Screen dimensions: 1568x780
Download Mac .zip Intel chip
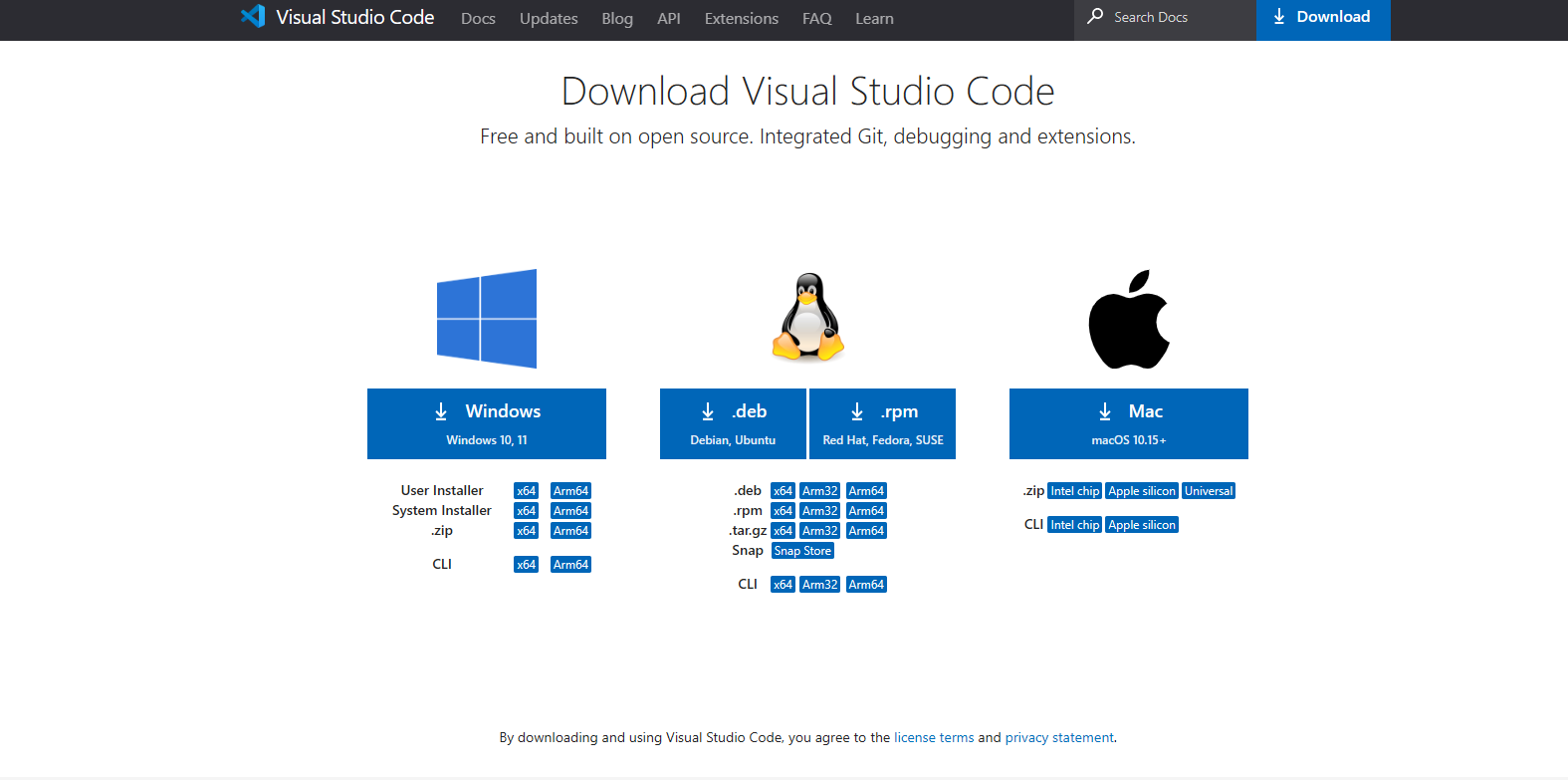[x=1075, y=491]
